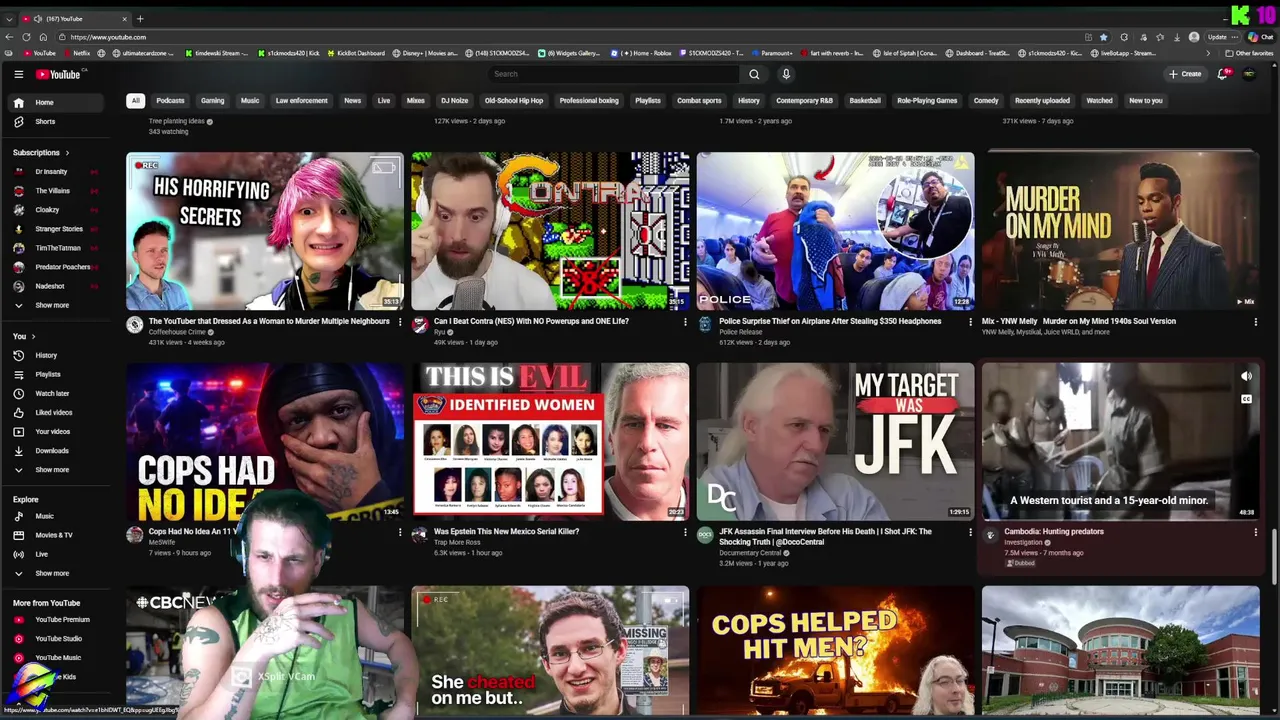Select the Old-School Hip Hop chip

(514, 100)
